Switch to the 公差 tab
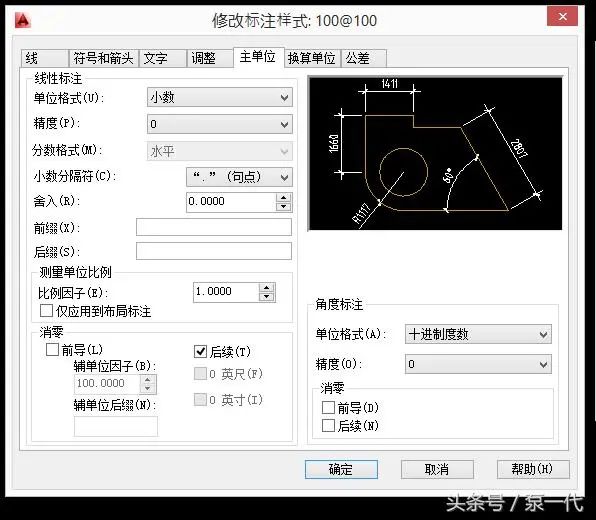 click(364, 58)
